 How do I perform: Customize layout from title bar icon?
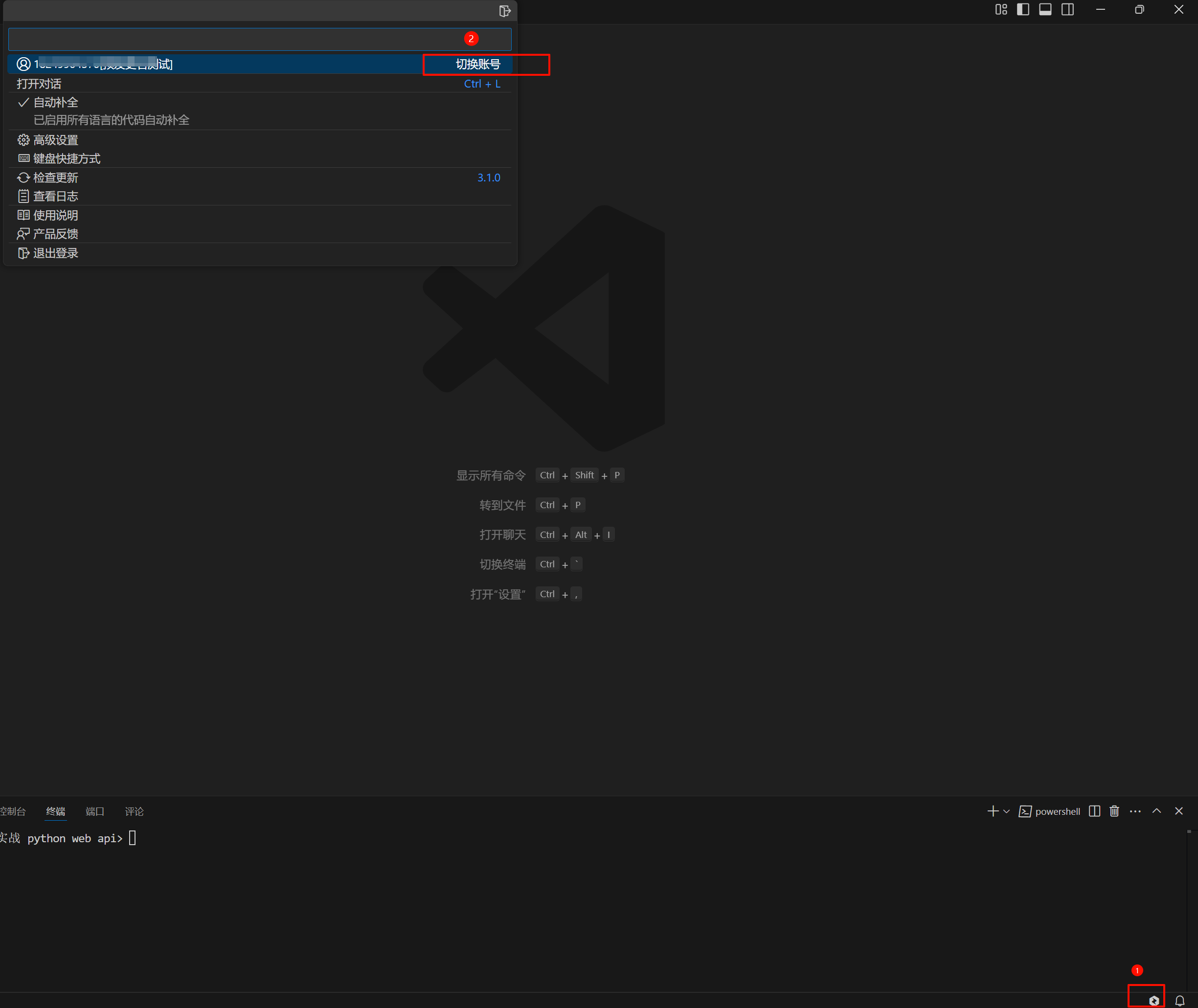(1001, 10)
